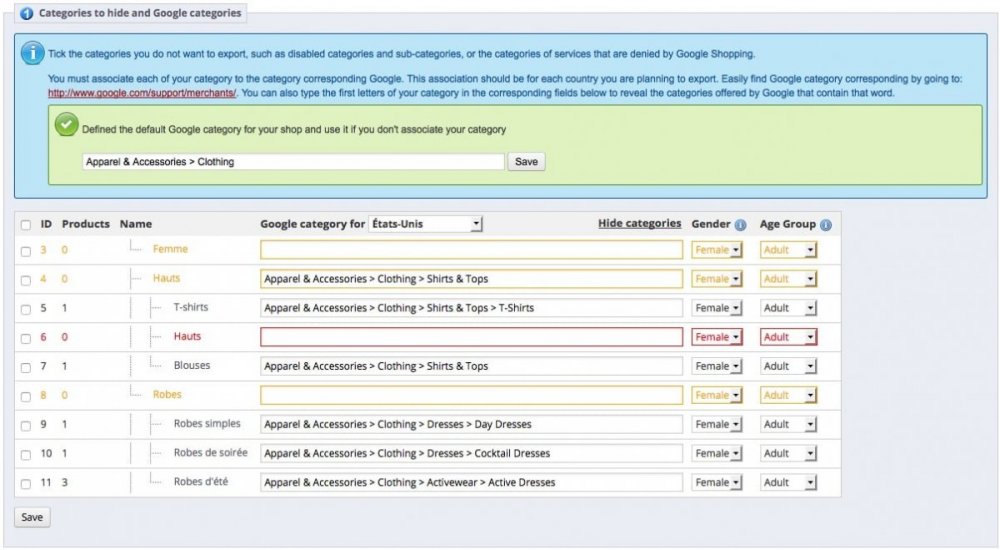Viewport: 1000px width, 550px height.
Task: Open the Gender dropdown for Blouses row
Action: pos(716,366)
